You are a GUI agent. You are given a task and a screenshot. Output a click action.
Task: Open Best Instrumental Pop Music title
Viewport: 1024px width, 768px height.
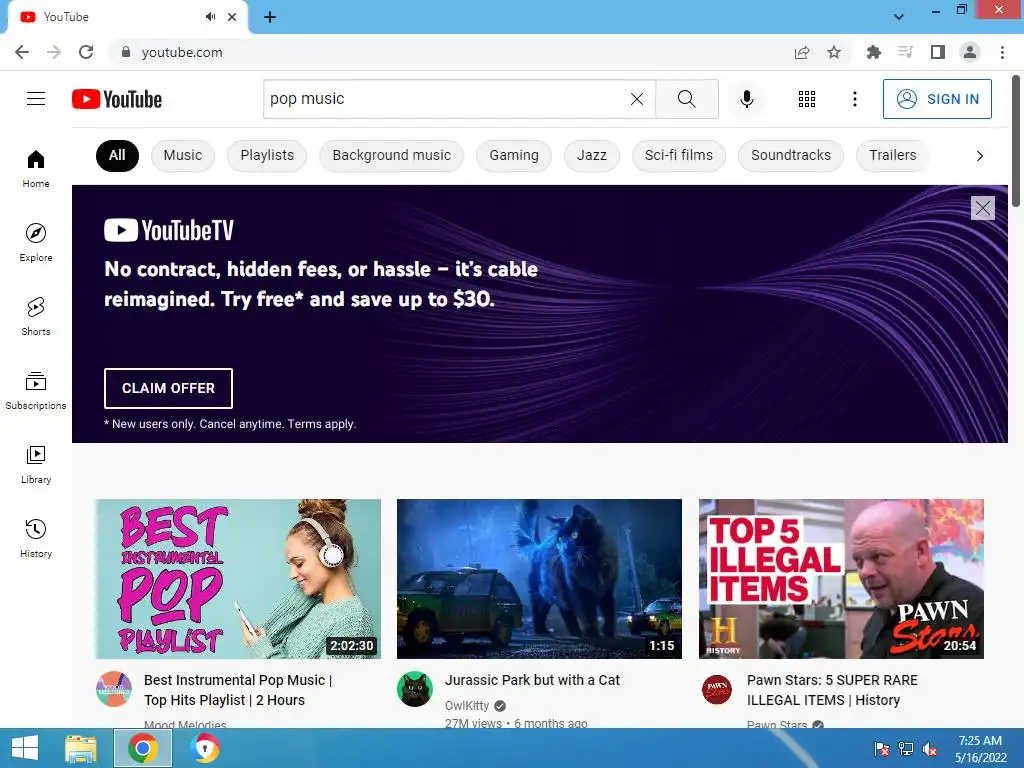(x=238, y=690)
